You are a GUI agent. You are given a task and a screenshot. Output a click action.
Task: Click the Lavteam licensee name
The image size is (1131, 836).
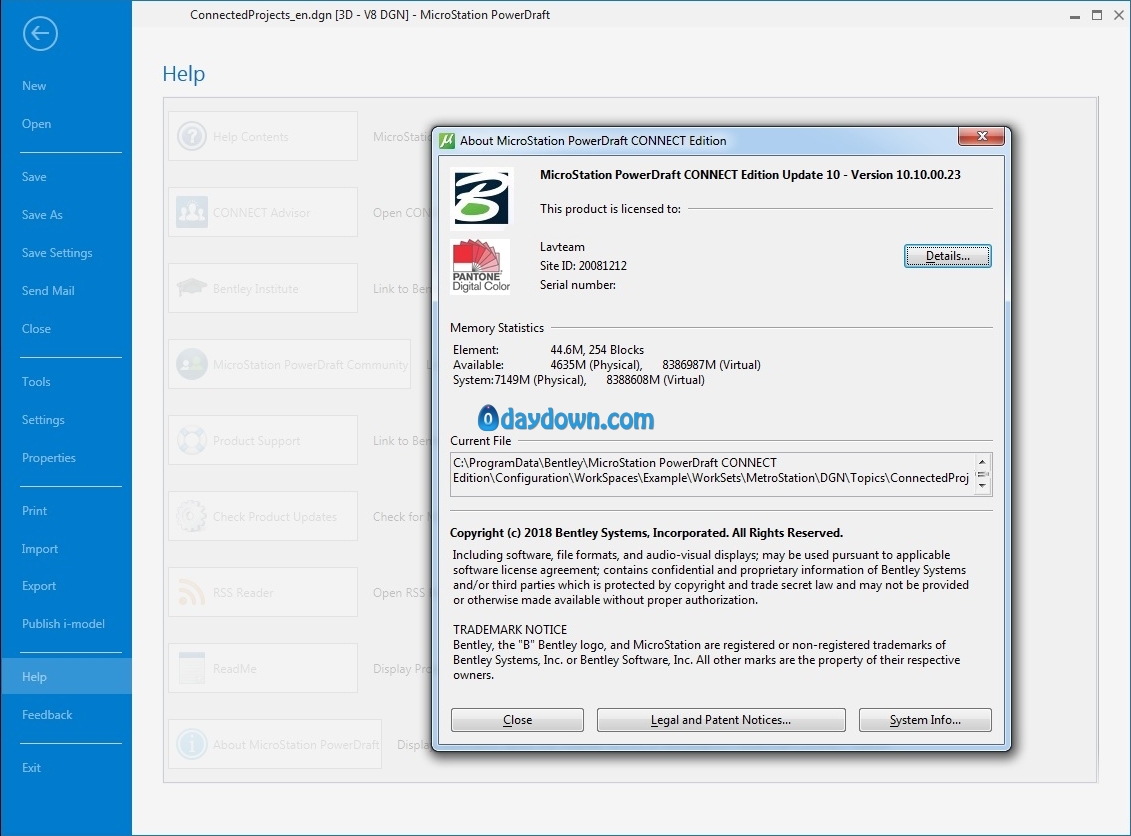tap(562, 247)
